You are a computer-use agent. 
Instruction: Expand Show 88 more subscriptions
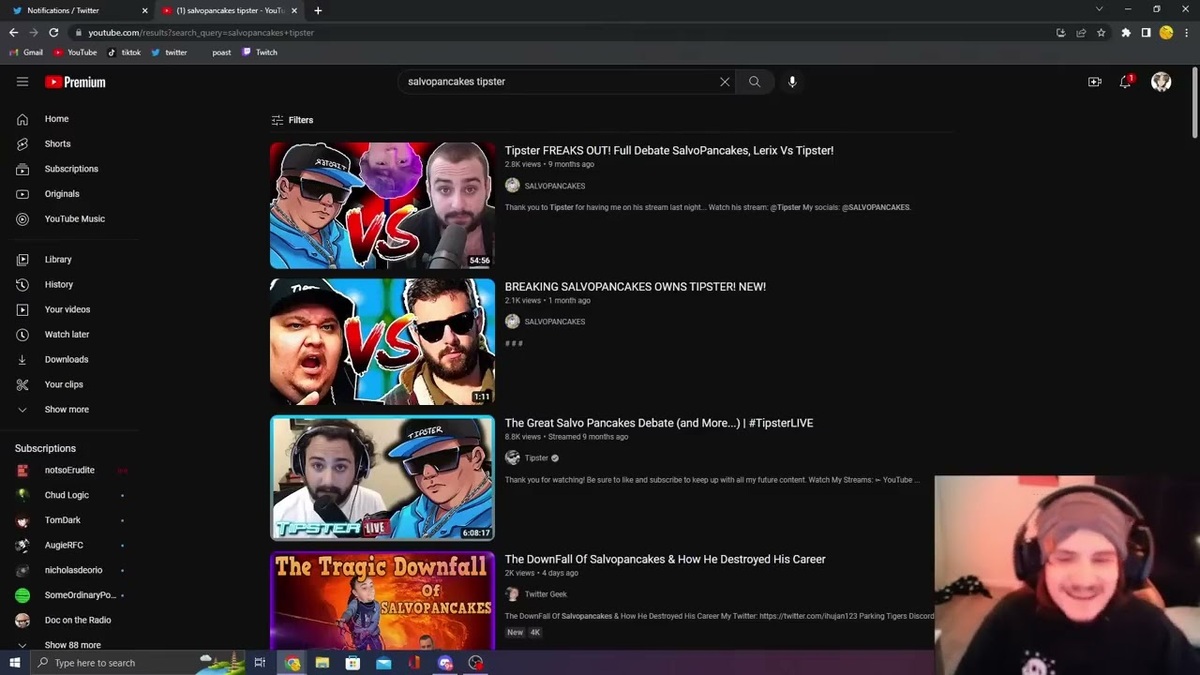tap(70, 644)
